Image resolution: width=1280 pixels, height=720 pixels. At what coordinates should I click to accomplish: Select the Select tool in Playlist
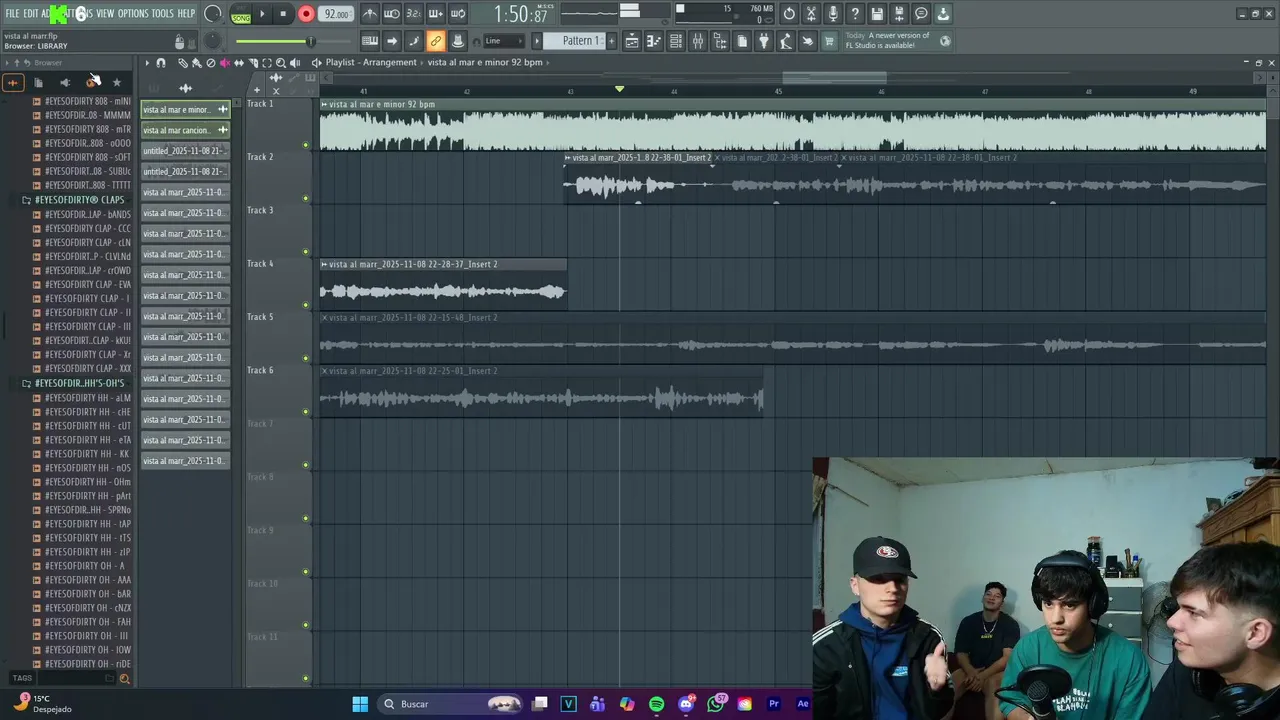pos(267,63)
